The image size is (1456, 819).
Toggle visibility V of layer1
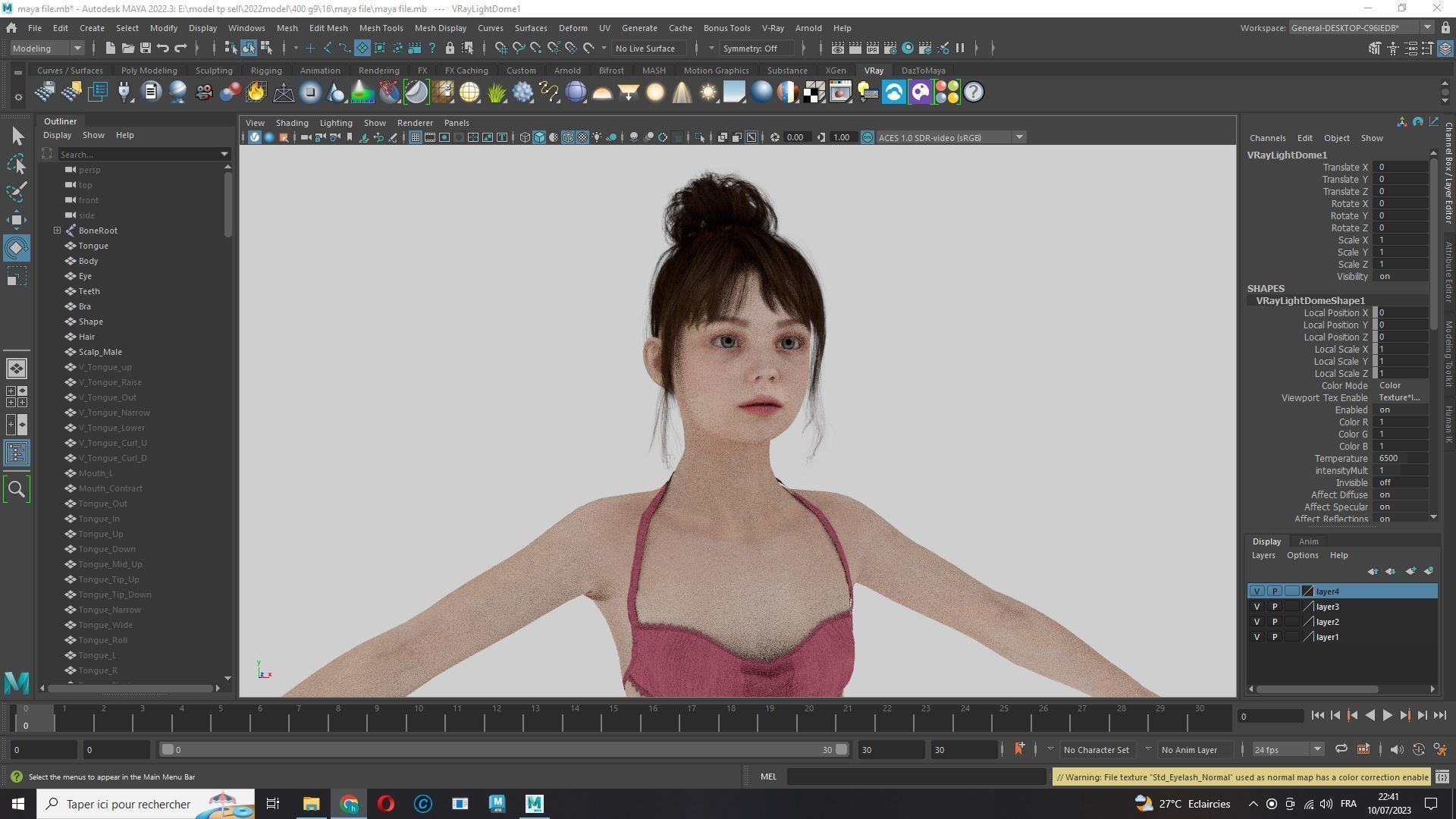coord(1257,637)
